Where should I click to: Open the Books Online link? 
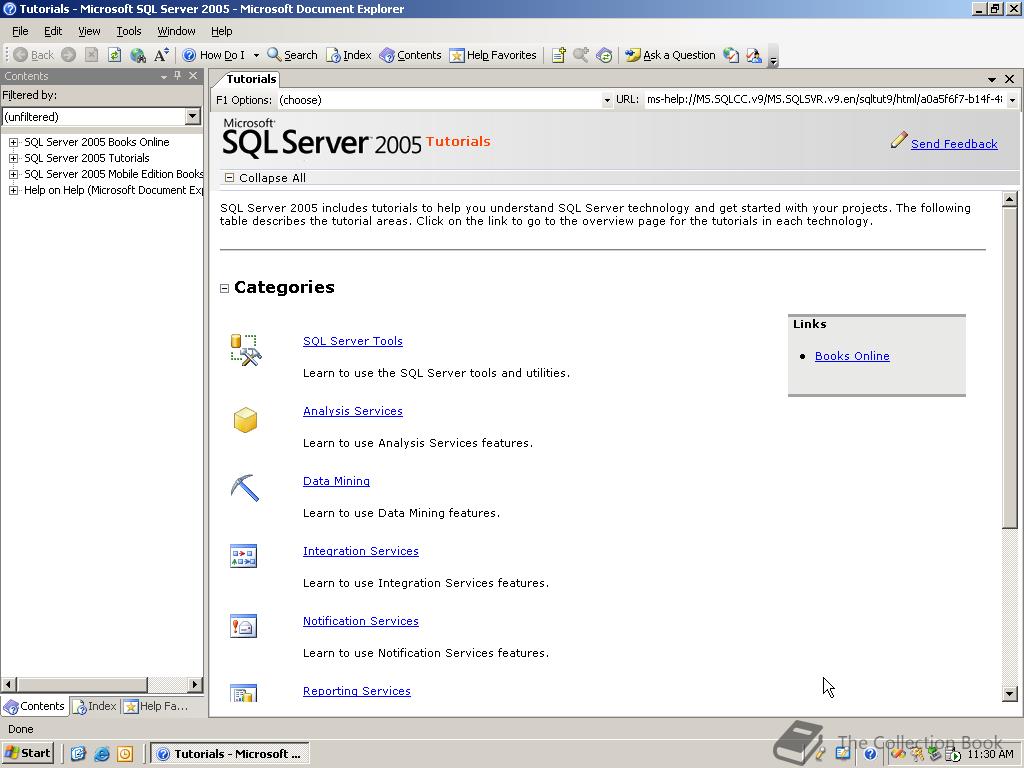point(852,356)
